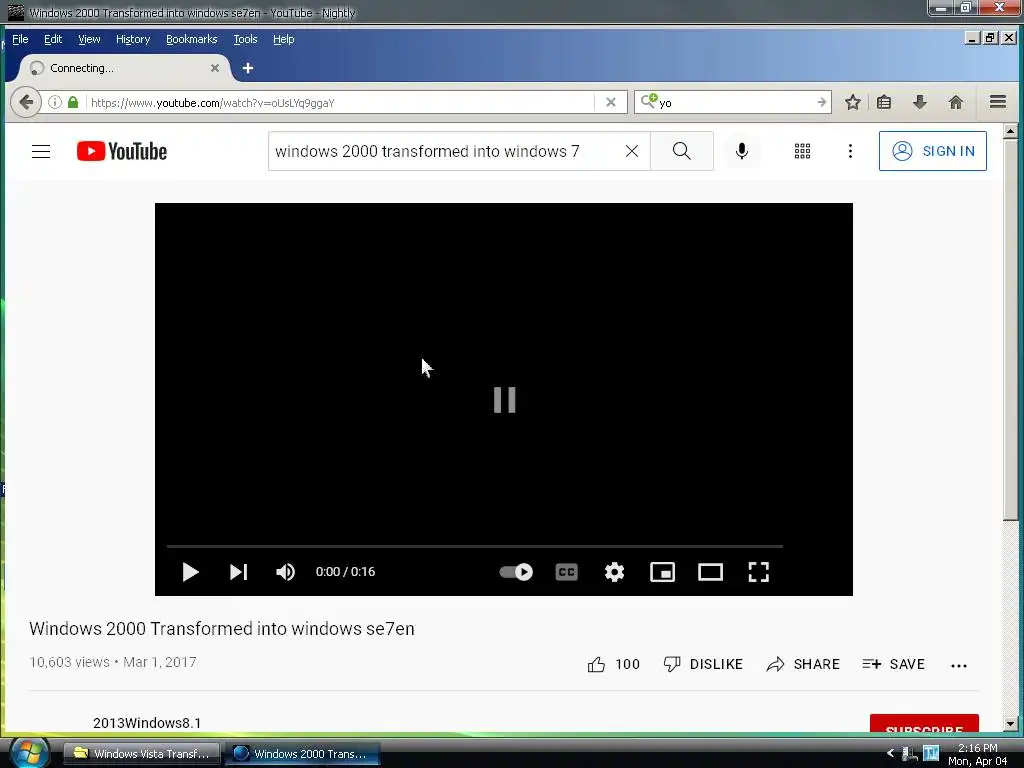Click the search go arrow

click(822, 103)
